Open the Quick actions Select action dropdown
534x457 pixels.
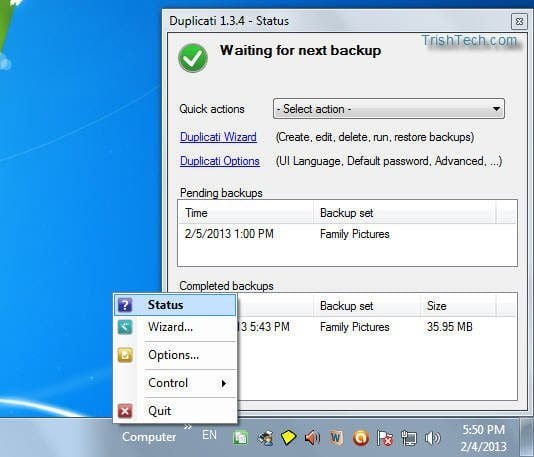pyautogui.click(x=389, y=109)
